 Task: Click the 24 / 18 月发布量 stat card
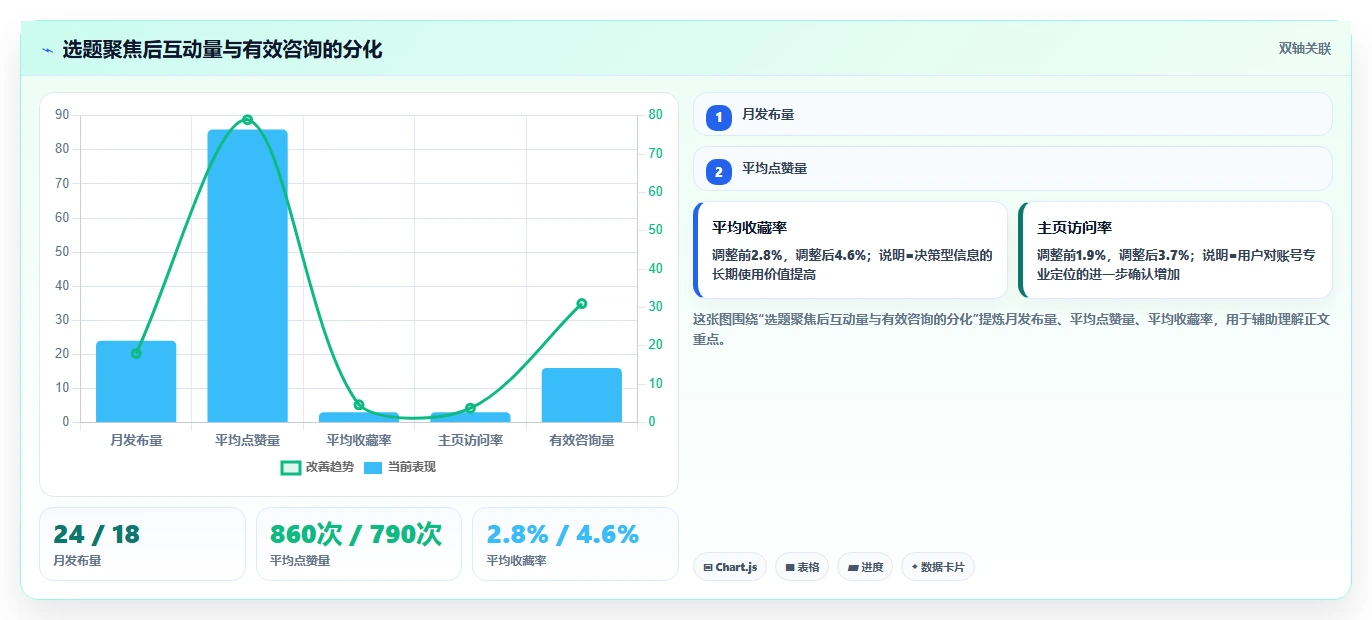pyautogui.click(x=142, y=544)
